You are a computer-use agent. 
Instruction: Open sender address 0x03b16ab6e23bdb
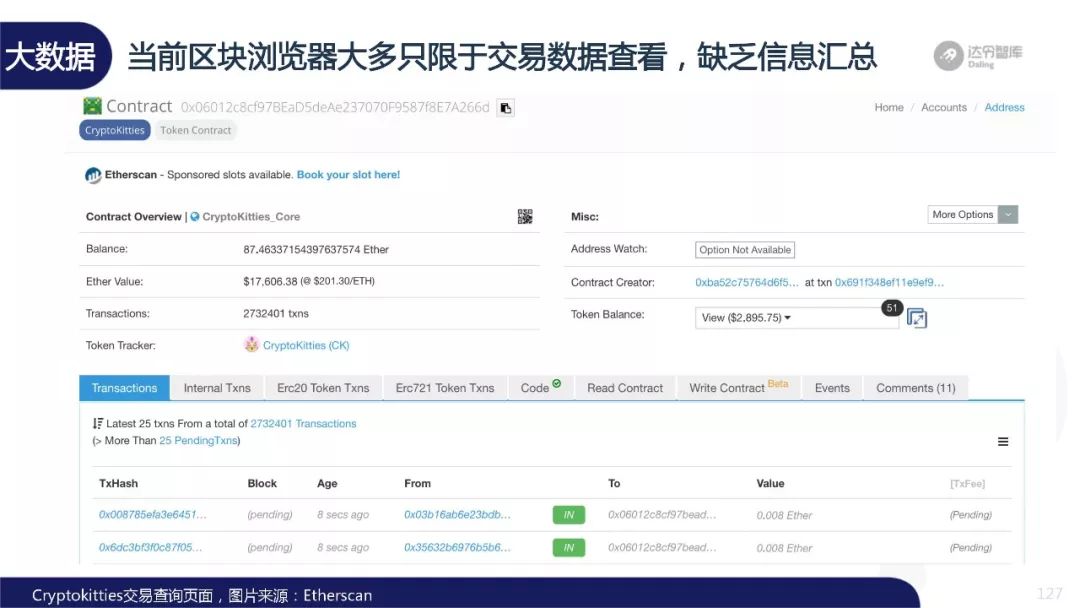[x=457, y=514]
